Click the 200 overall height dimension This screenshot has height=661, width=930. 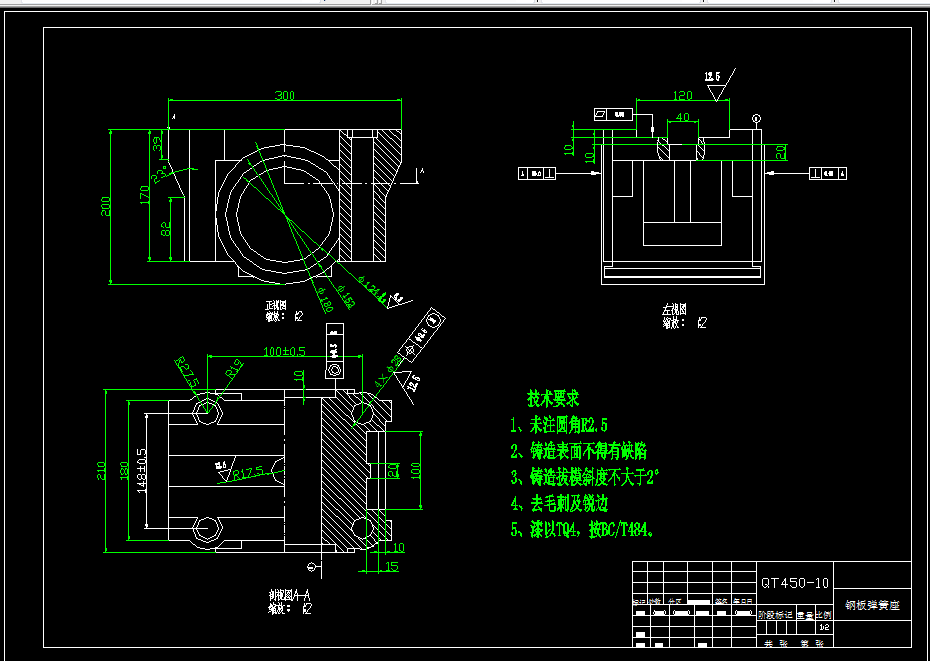(x=106, y=206)
